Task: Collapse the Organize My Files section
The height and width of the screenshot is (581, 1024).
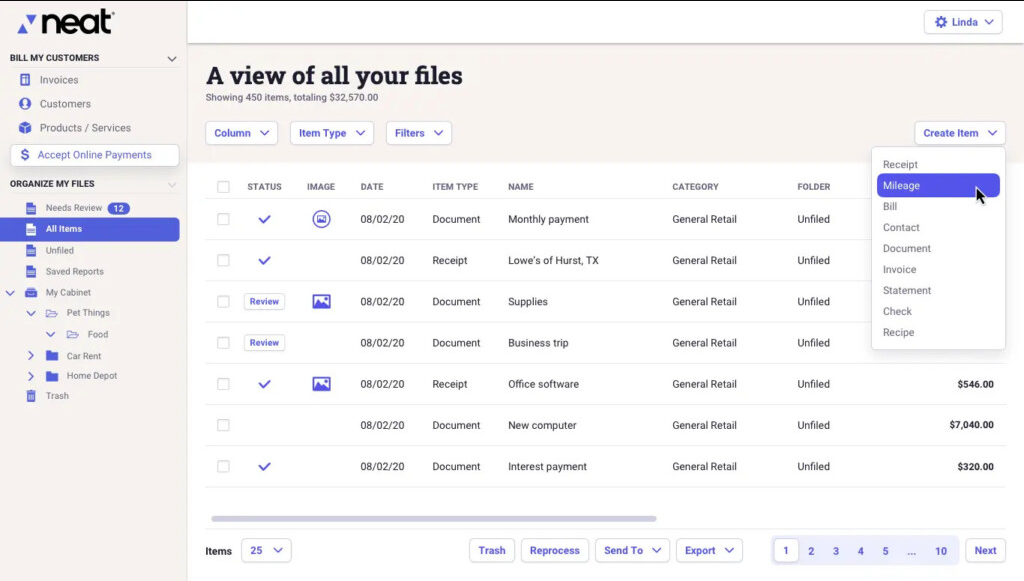Action: [x=172, y=185]
